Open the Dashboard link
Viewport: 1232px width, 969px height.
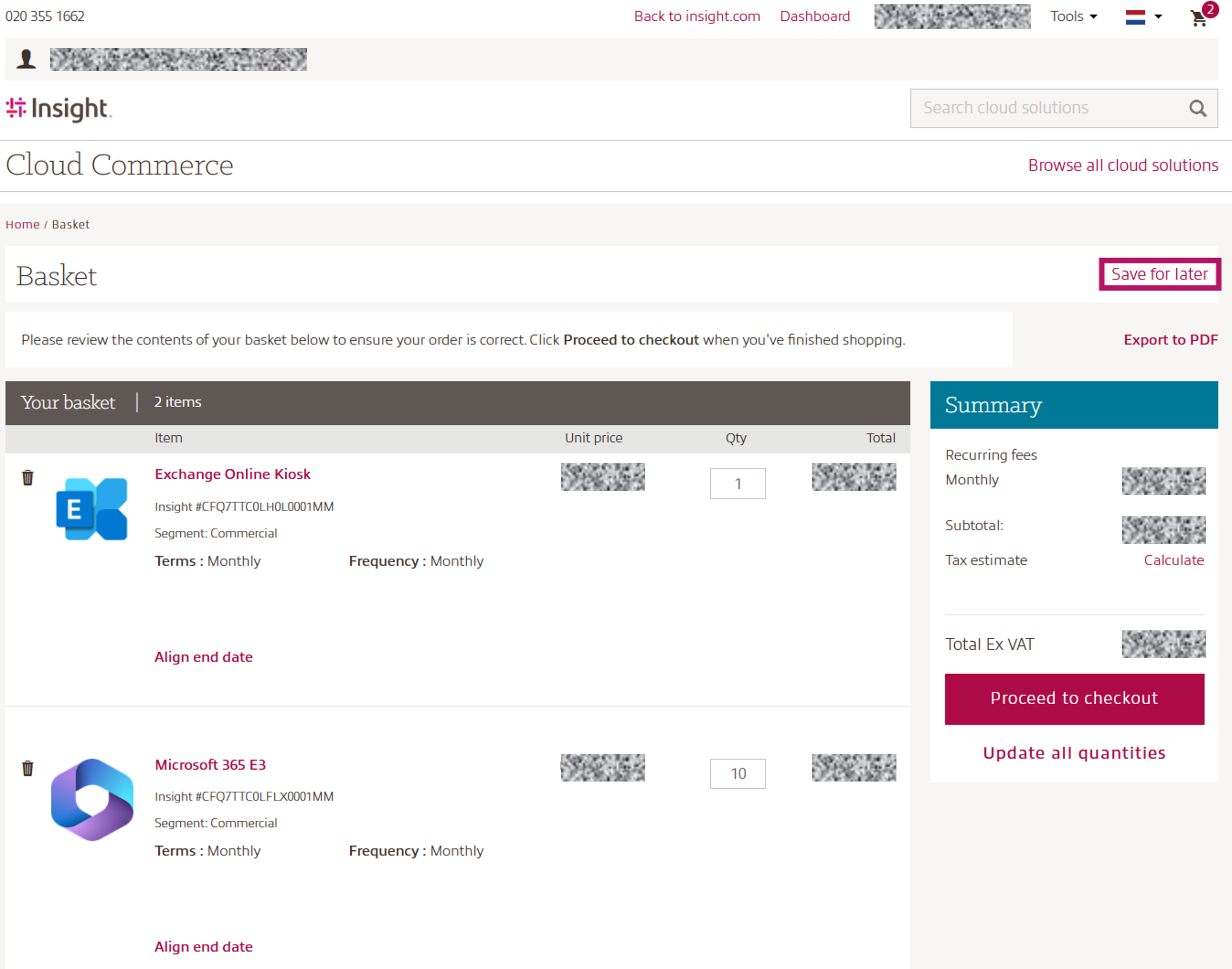(815, 16)
